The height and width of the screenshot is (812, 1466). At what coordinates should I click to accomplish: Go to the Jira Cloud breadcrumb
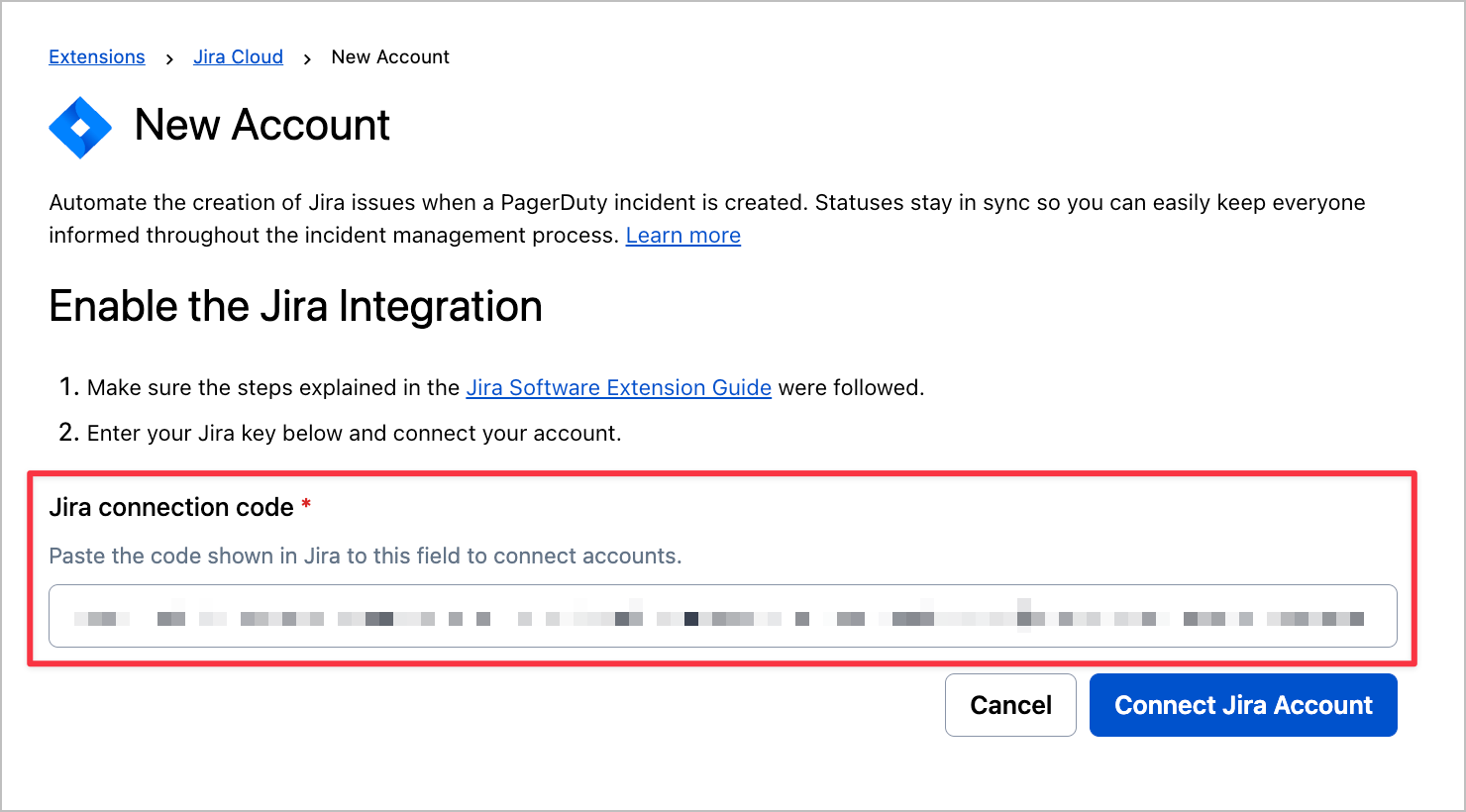(238, 57)
